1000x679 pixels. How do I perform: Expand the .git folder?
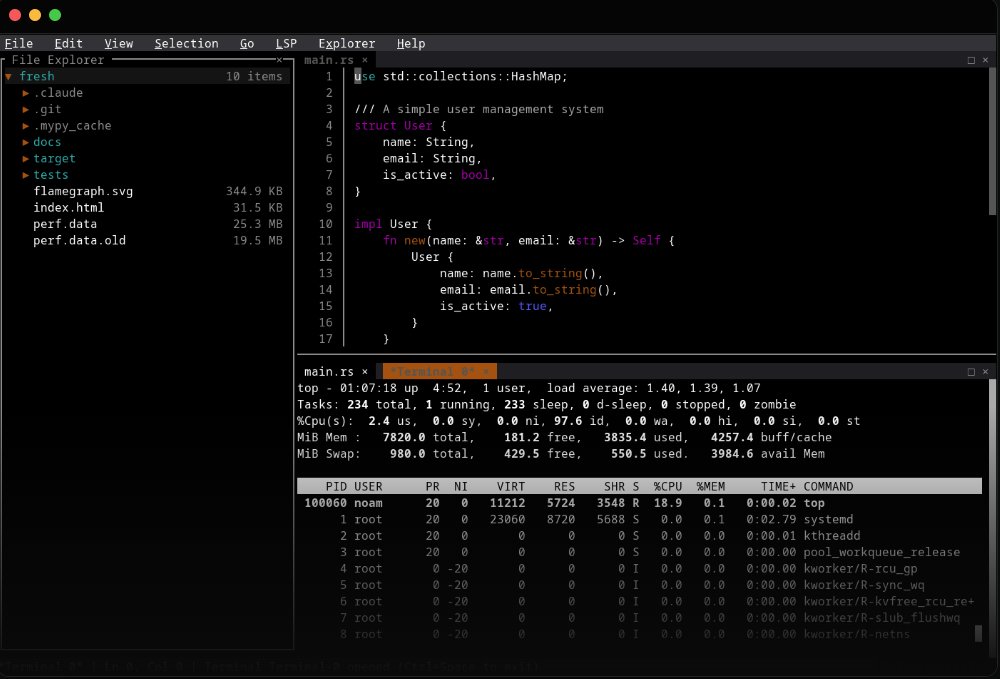[26, 110]
